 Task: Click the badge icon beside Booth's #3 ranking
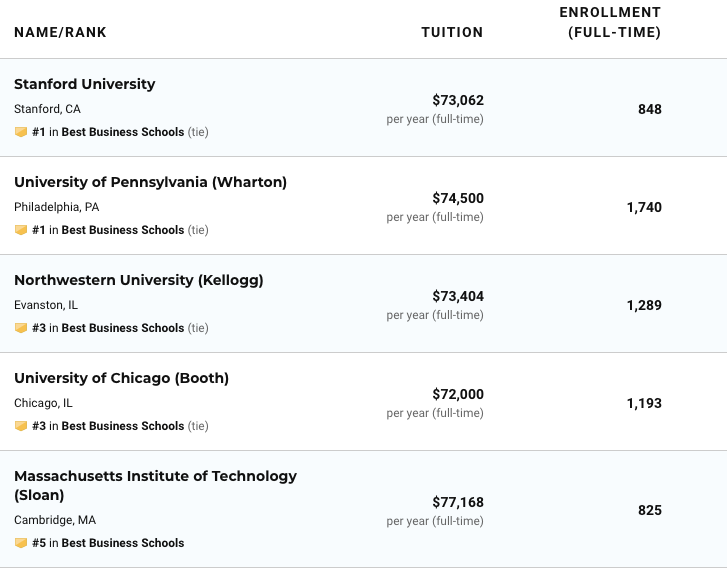(x=20, y=426)
